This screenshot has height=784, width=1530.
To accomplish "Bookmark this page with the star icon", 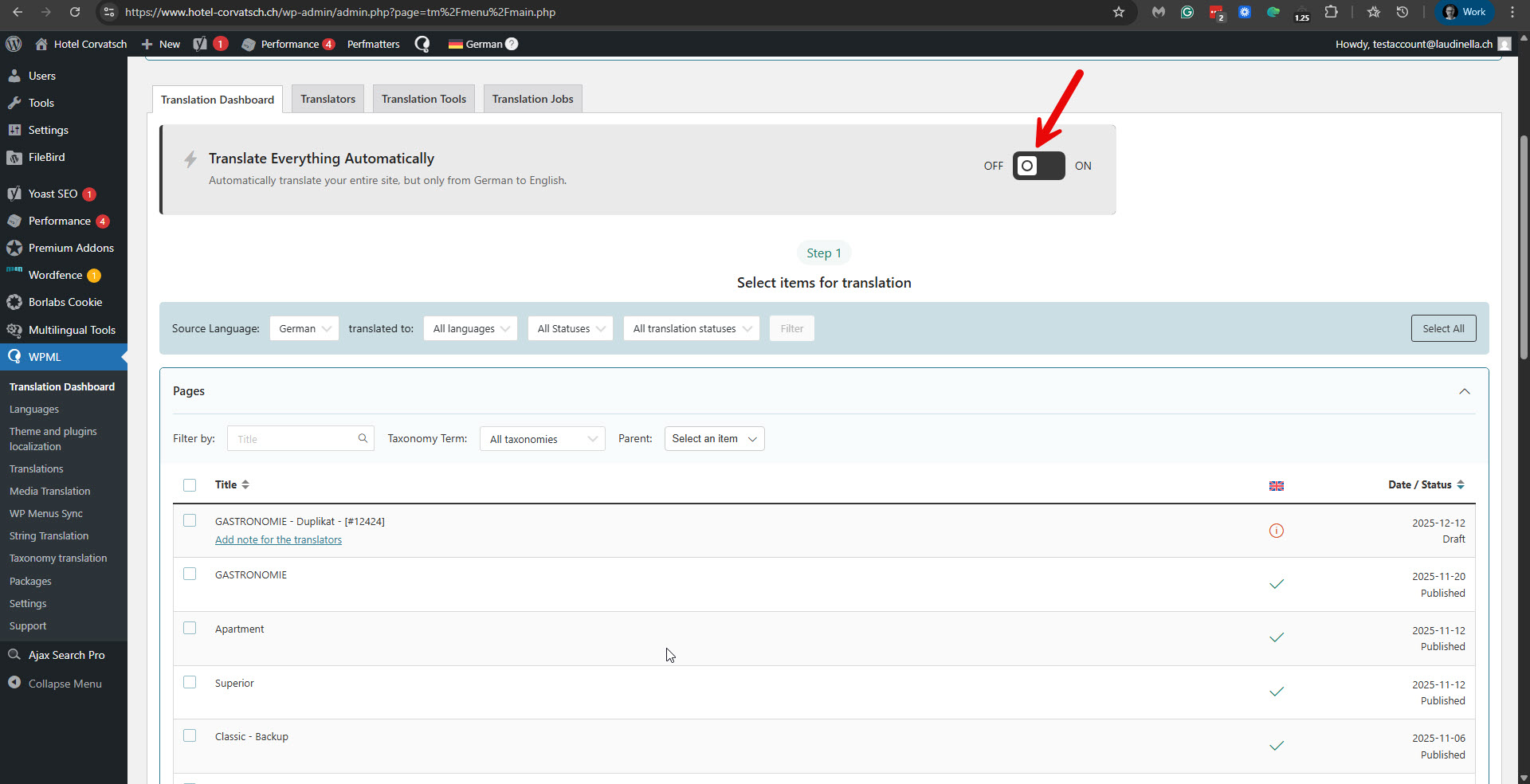I will 1119,12.
